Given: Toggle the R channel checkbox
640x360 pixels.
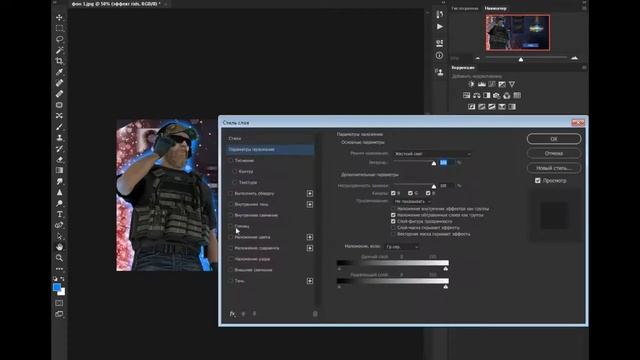Looking at the screenshot, I should [x=393, y=193].
